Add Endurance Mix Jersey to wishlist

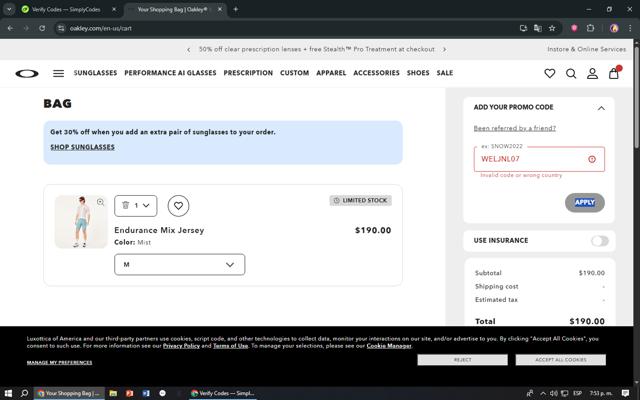178,206
